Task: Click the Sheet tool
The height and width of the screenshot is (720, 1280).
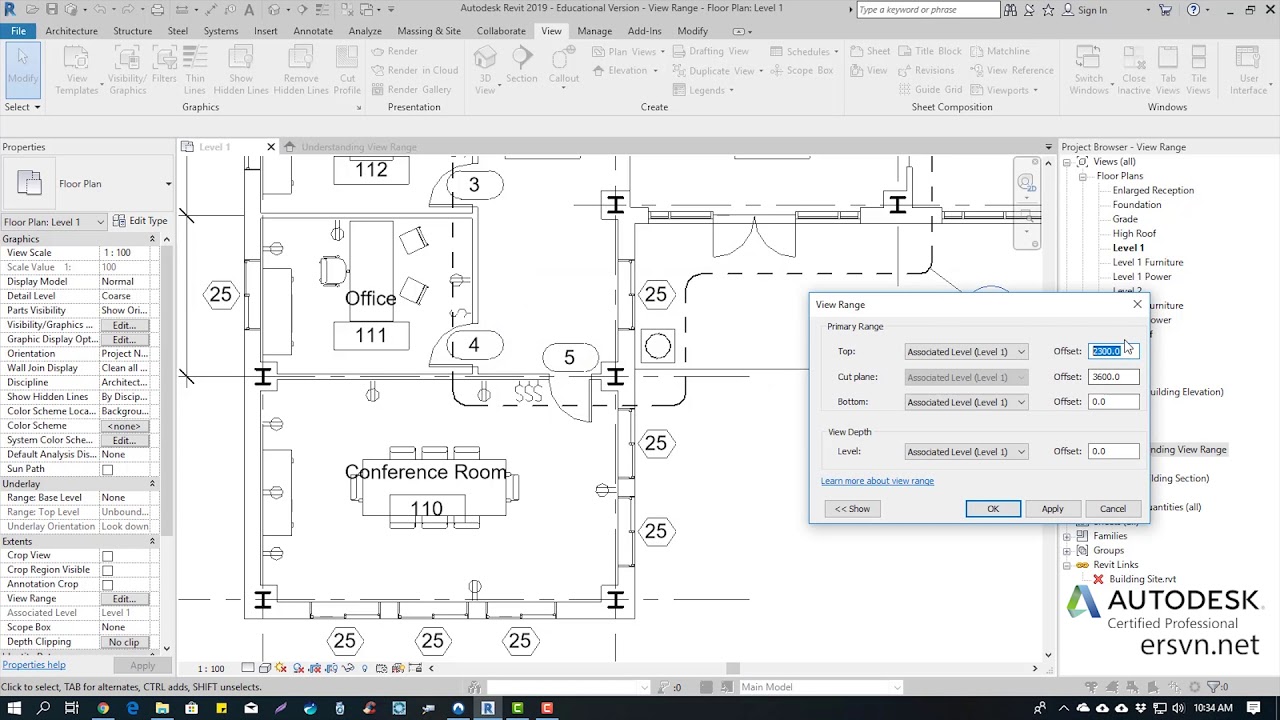Action: (870, 51)
